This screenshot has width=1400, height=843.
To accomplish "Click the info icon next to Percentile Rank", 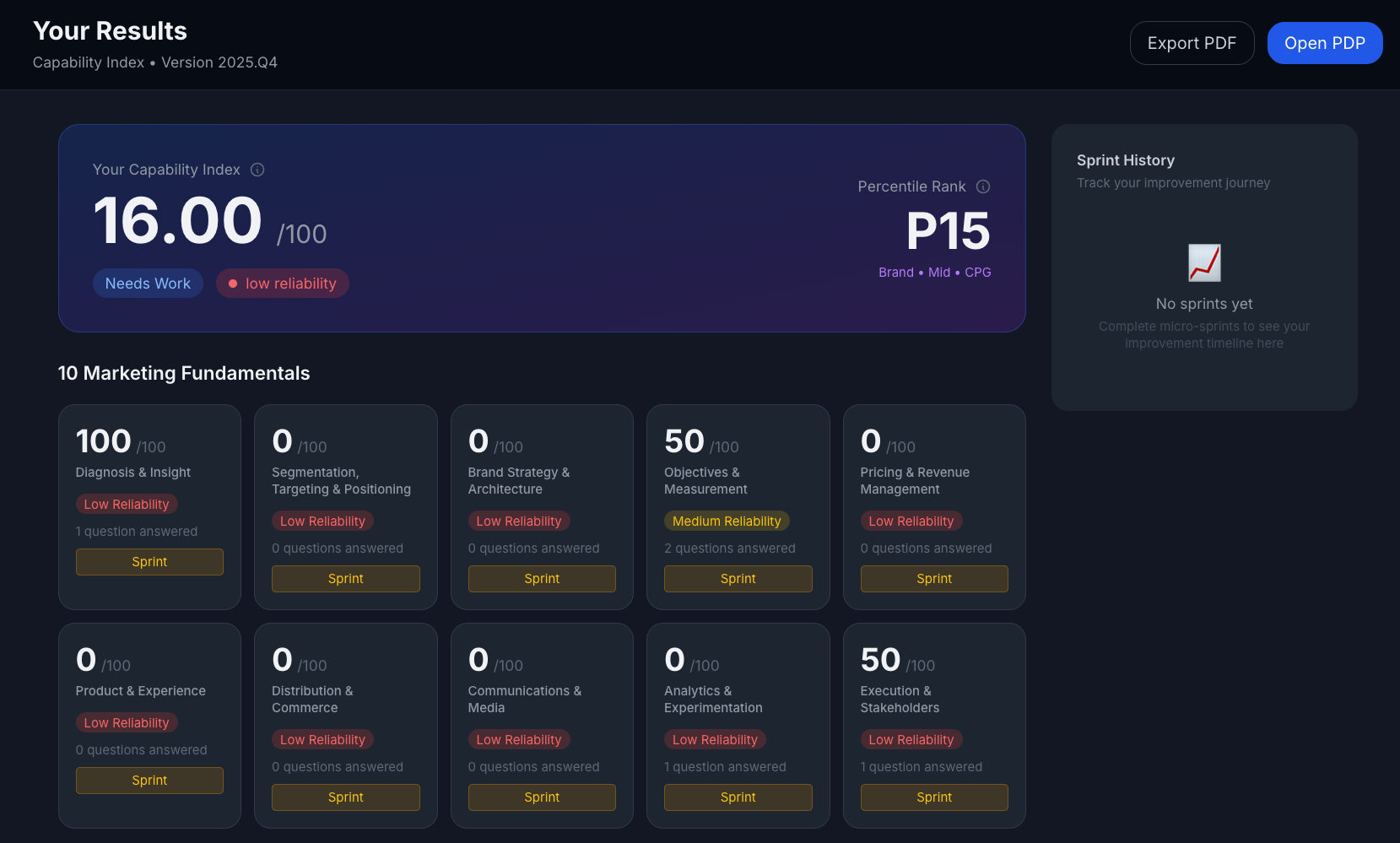I will [x=983, y=186].
